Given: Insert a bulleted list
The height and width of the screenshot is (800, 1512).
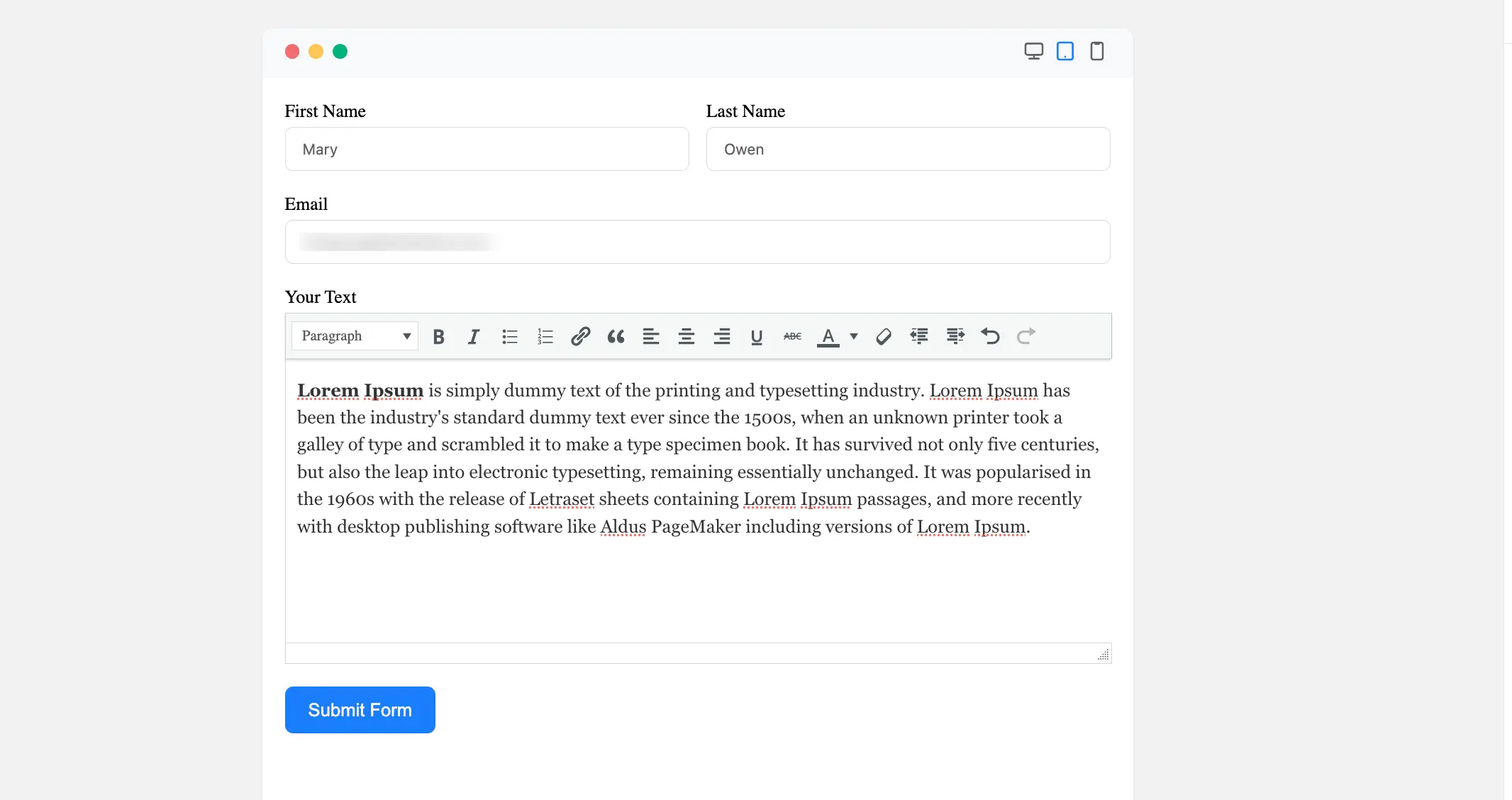Looking at the screenshot, I should [509, 336].
